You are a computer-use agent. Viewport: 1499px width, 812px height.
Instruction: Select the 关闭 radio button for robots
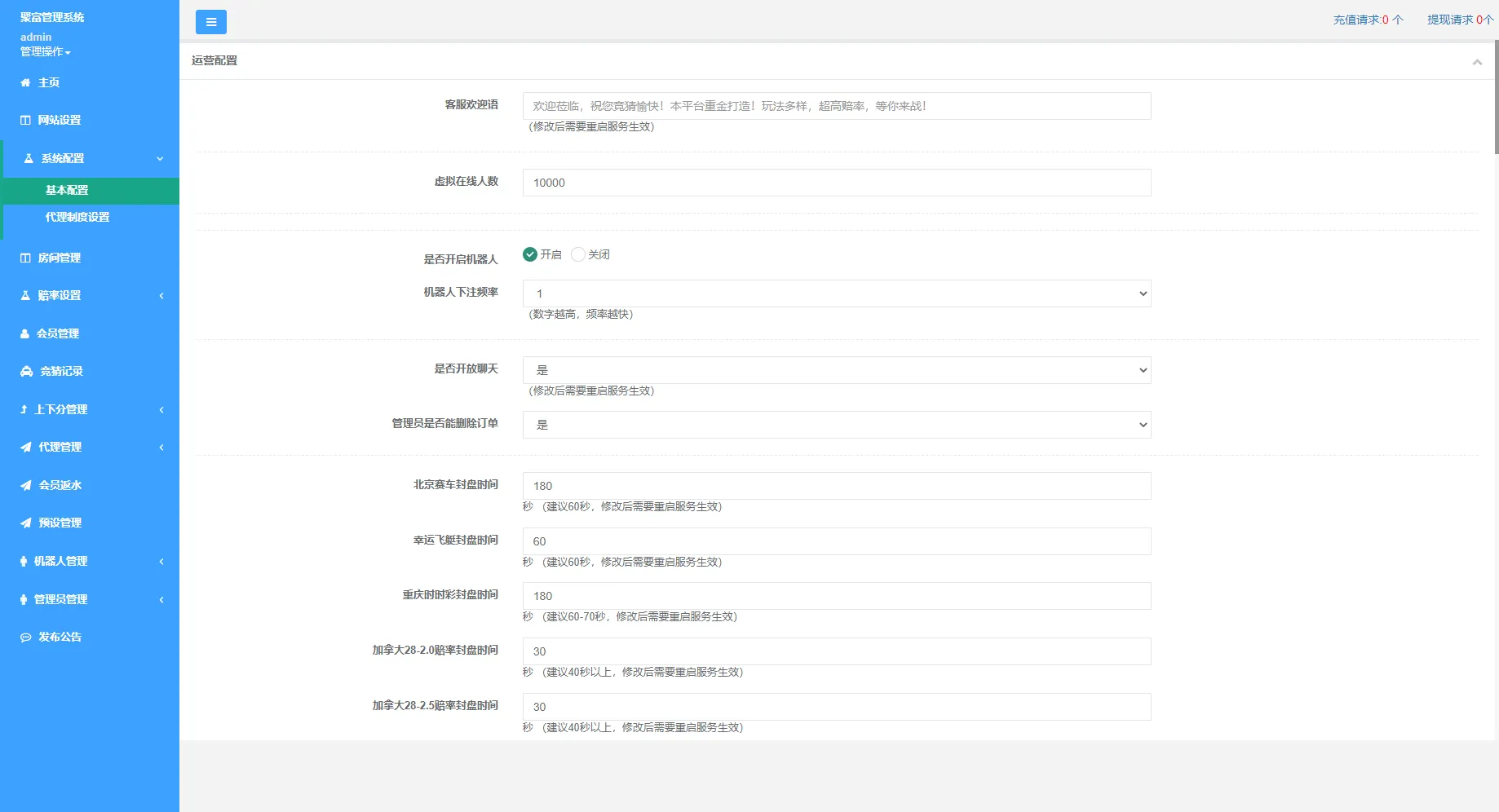click(x=578, y=254)
